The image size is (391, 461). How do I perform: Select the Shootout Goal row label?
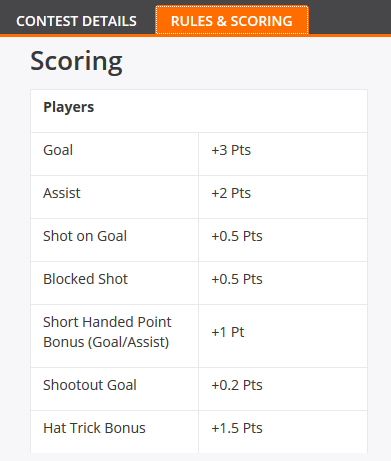(90, 385)
